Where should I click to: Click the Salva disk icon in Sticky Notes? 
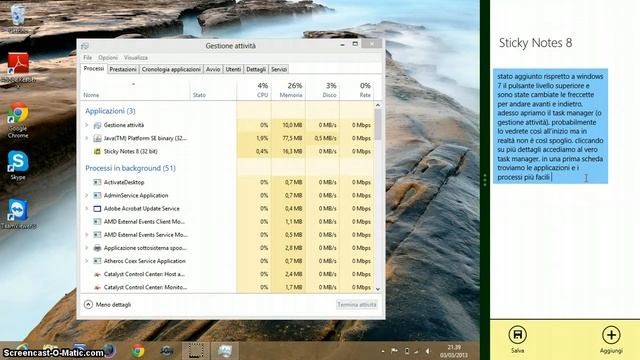517,335
